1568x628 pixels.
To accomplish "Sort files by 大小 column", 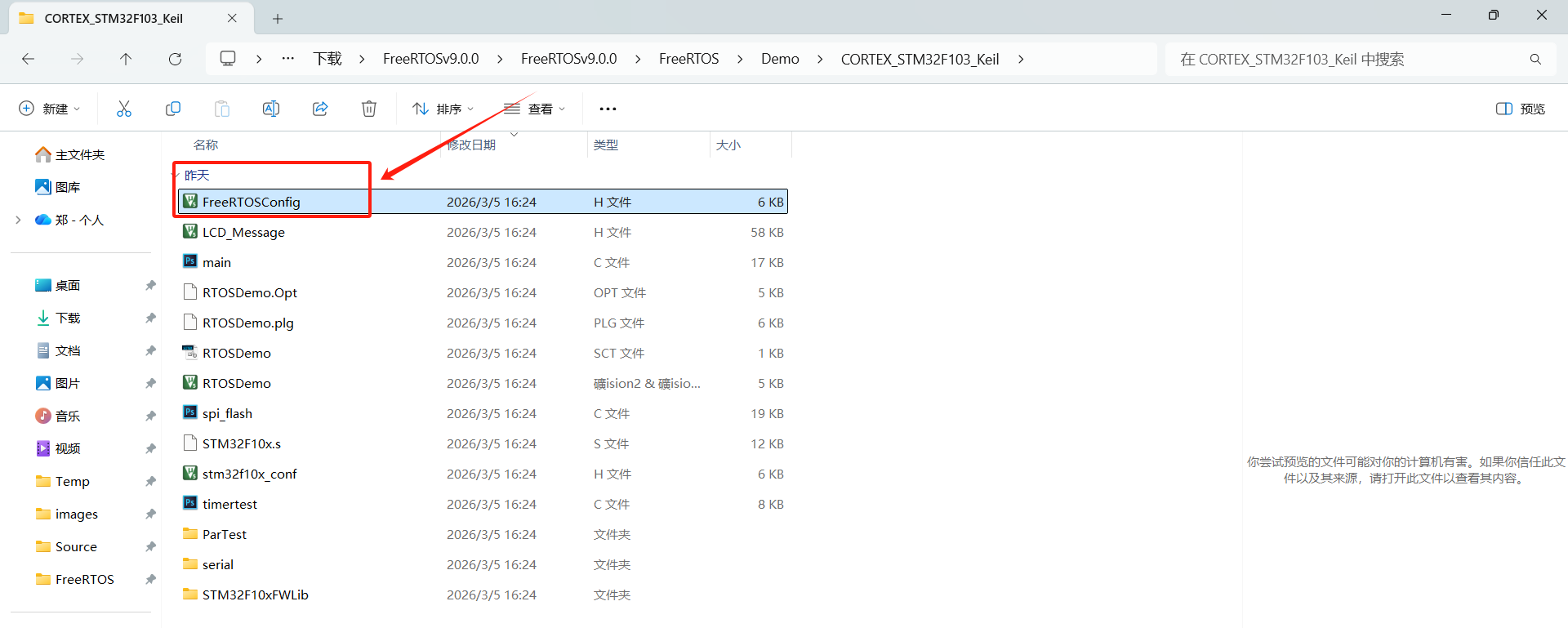I will [728, 145].
